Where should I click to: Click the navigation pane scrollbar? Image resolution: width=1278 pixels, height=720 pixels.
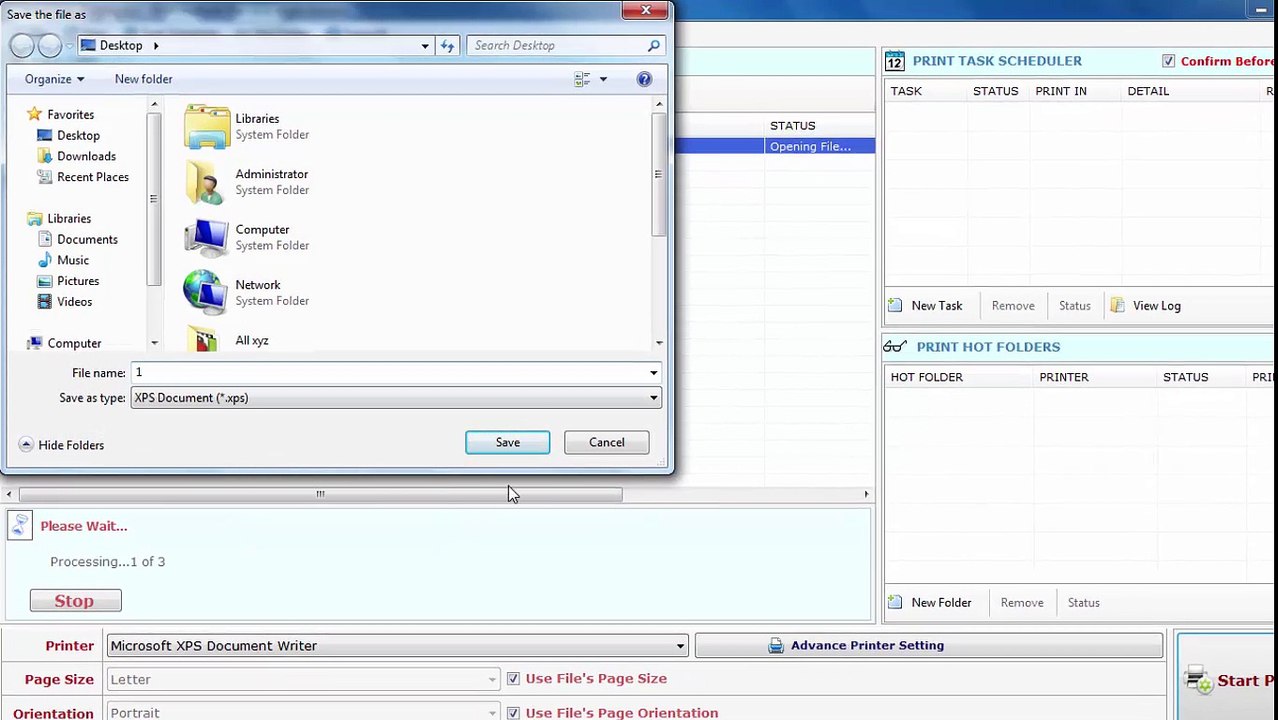153,198
